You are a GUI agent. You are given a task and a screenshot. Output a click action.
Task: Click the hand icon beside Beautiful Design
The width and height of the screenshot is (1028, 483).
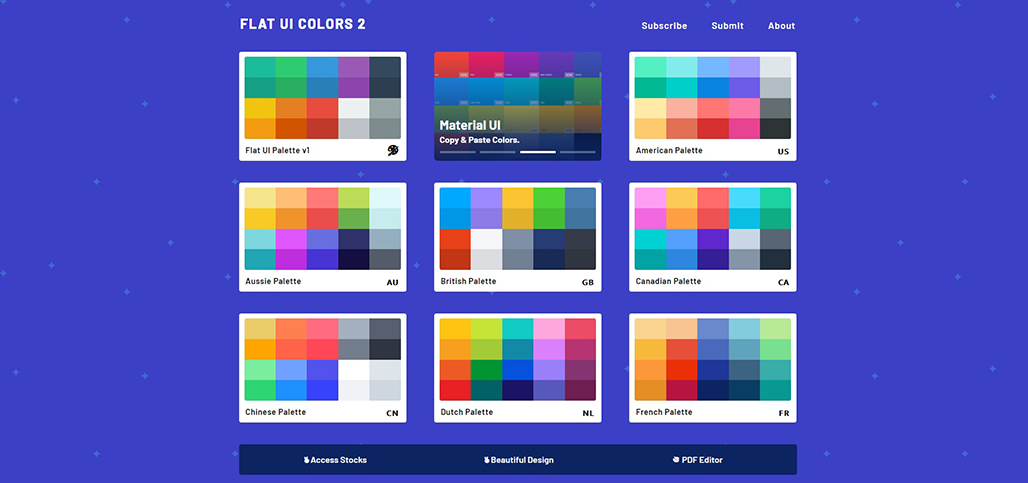(487, 460)
